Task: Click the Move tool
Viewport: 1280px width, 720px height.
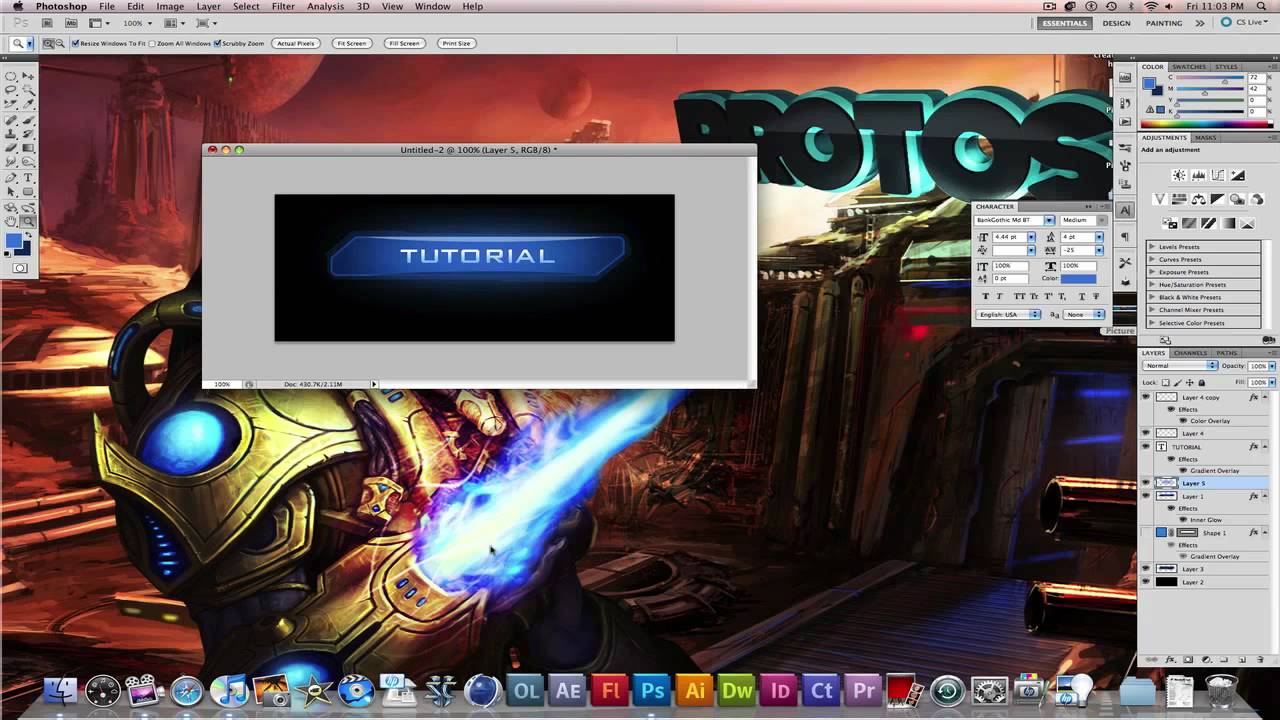Action: click(28, 75)
